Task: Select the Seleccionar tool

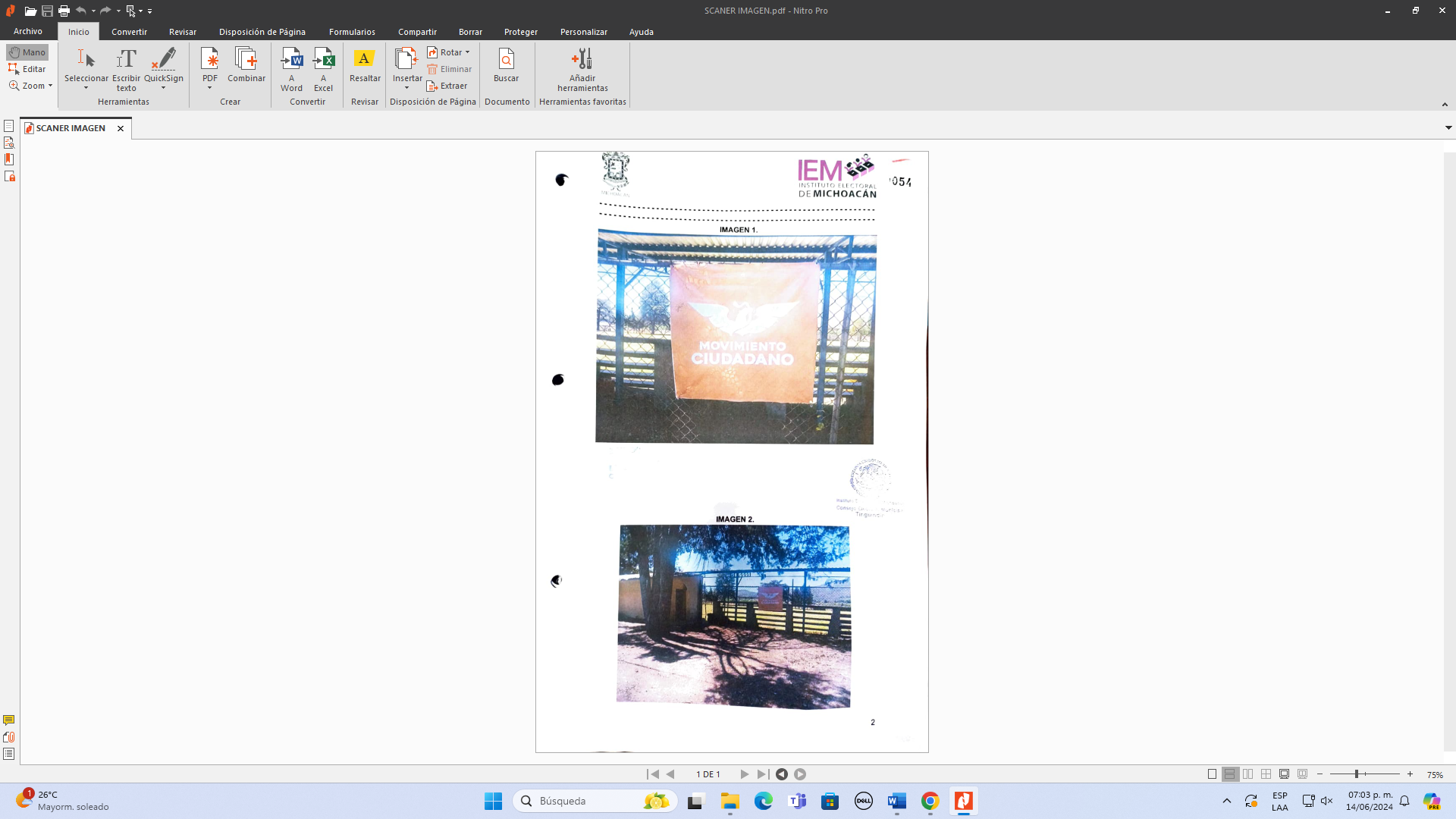Action: (x=86, y=69)
